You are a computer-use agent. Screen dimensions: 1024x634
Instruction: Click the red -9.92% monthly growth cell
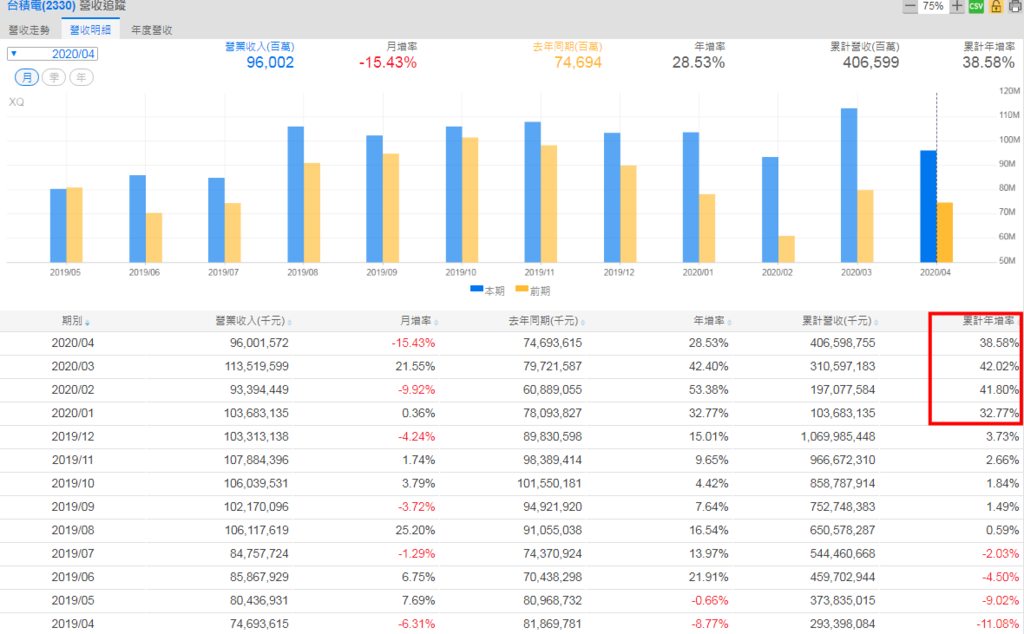coord(417,390)
